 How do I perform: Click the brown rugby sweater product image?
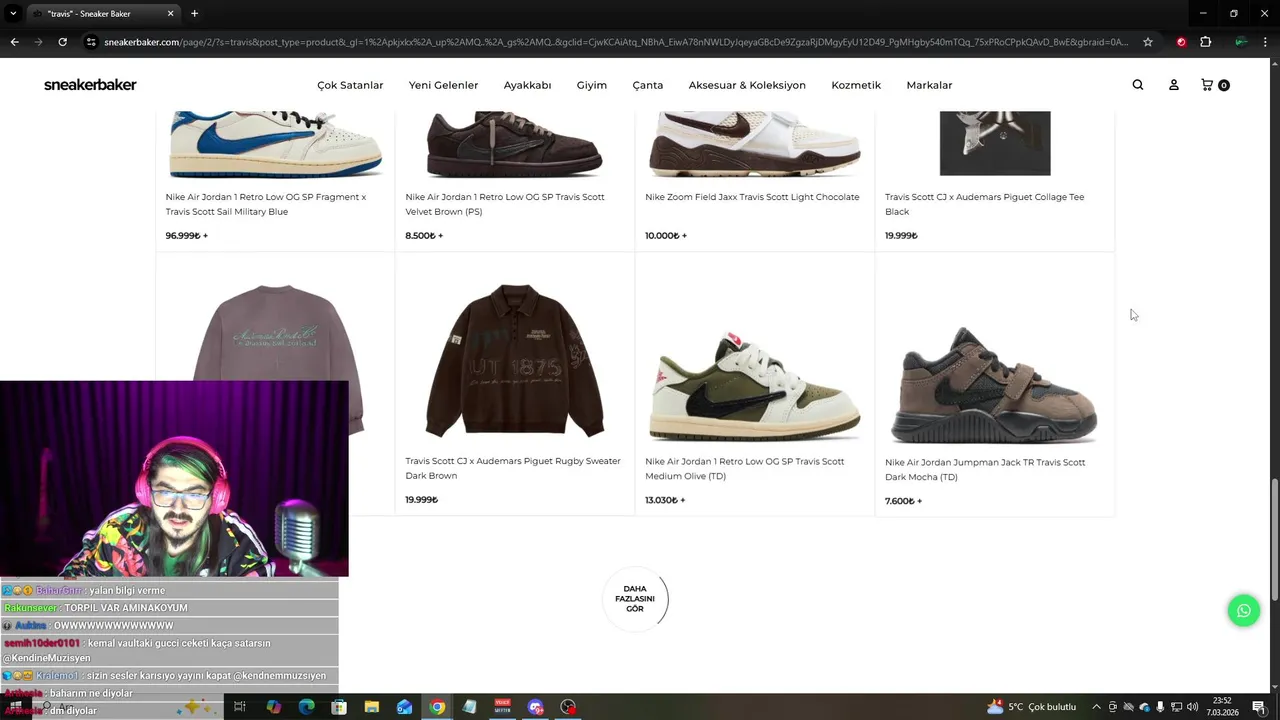click(515, 360)
